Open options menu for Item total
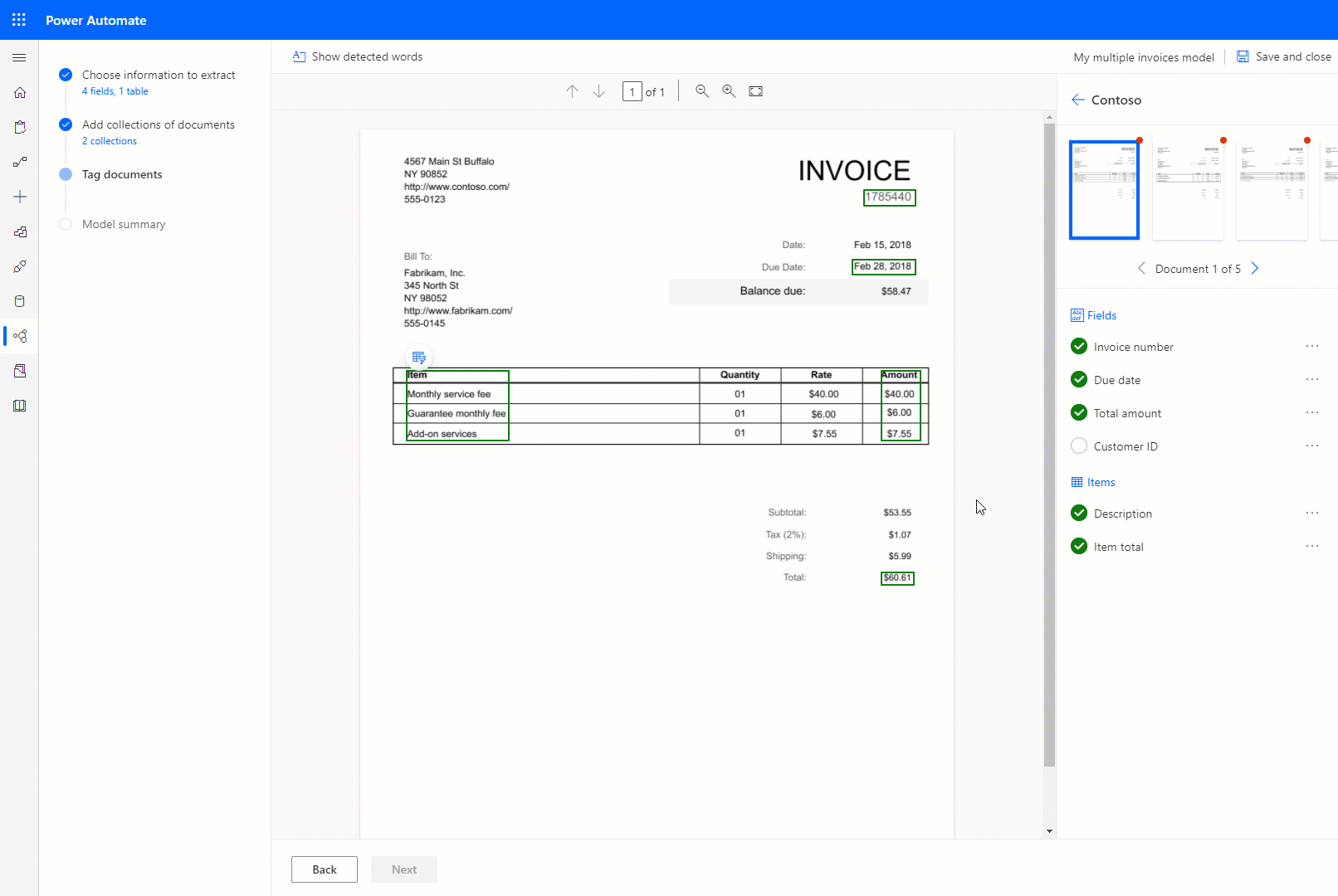 point(1311,546)
